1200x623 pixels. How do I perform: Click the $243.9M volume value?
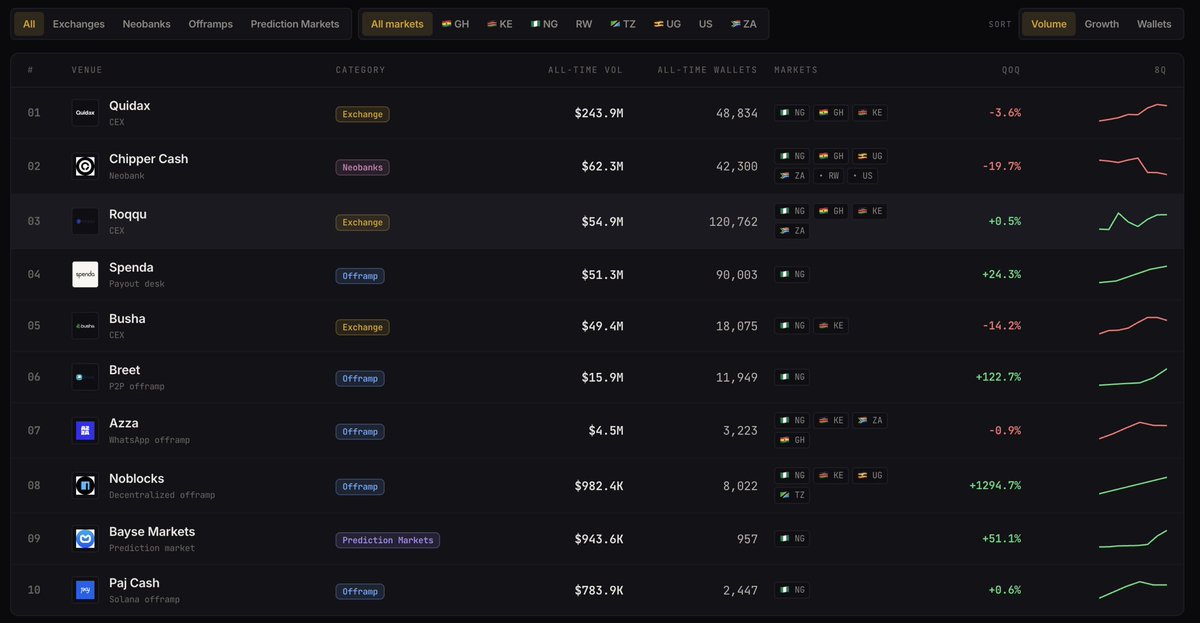pos(598,113)
